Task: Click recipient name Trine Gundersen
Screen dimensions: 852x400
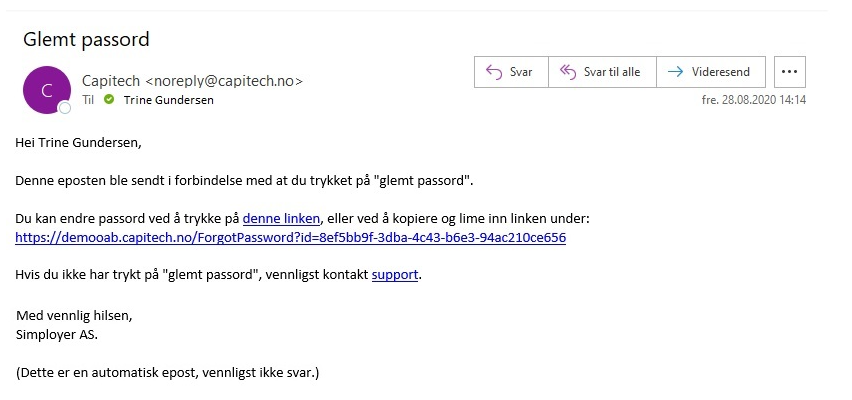Action: (x=168, y=100)
